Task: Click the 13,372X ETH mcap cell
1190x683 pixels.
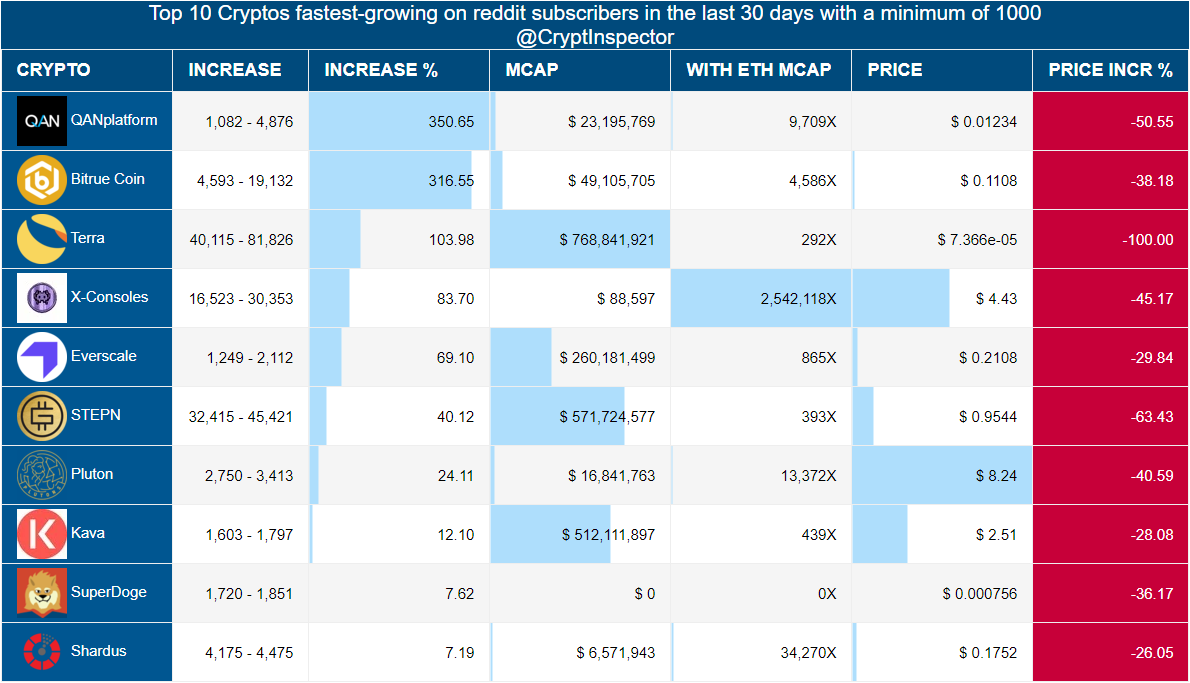Action: (x=761, y=476)
